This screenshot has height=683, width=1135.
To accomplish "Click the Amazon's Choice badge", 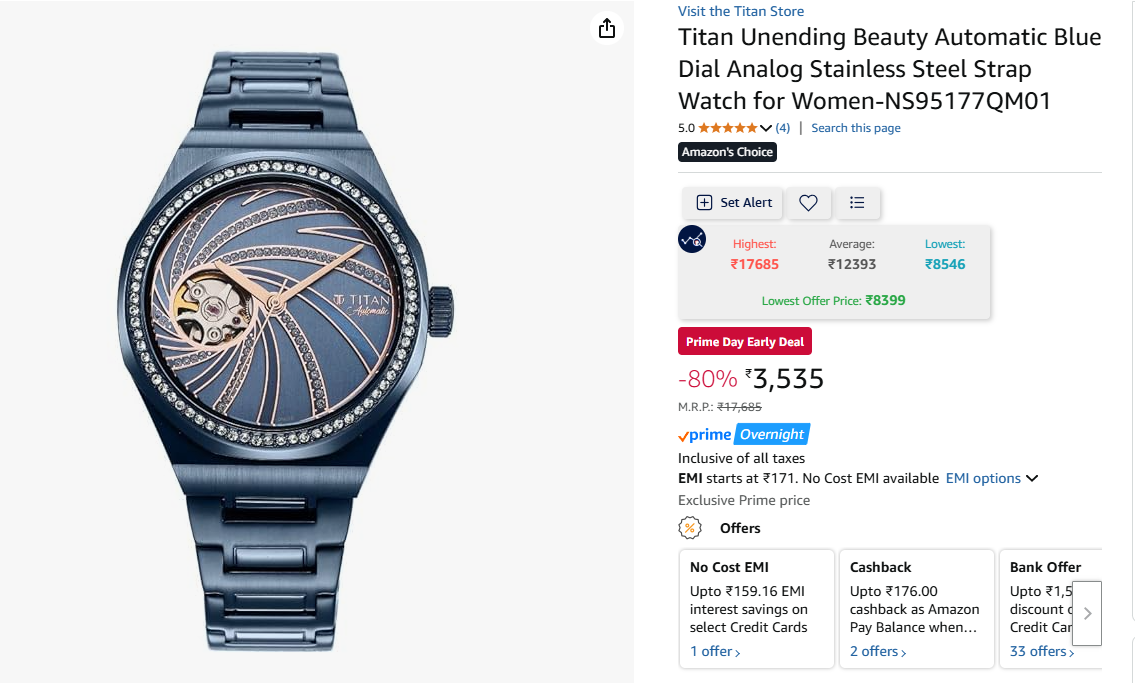I will pyautogui.click(x=727, y=152).
